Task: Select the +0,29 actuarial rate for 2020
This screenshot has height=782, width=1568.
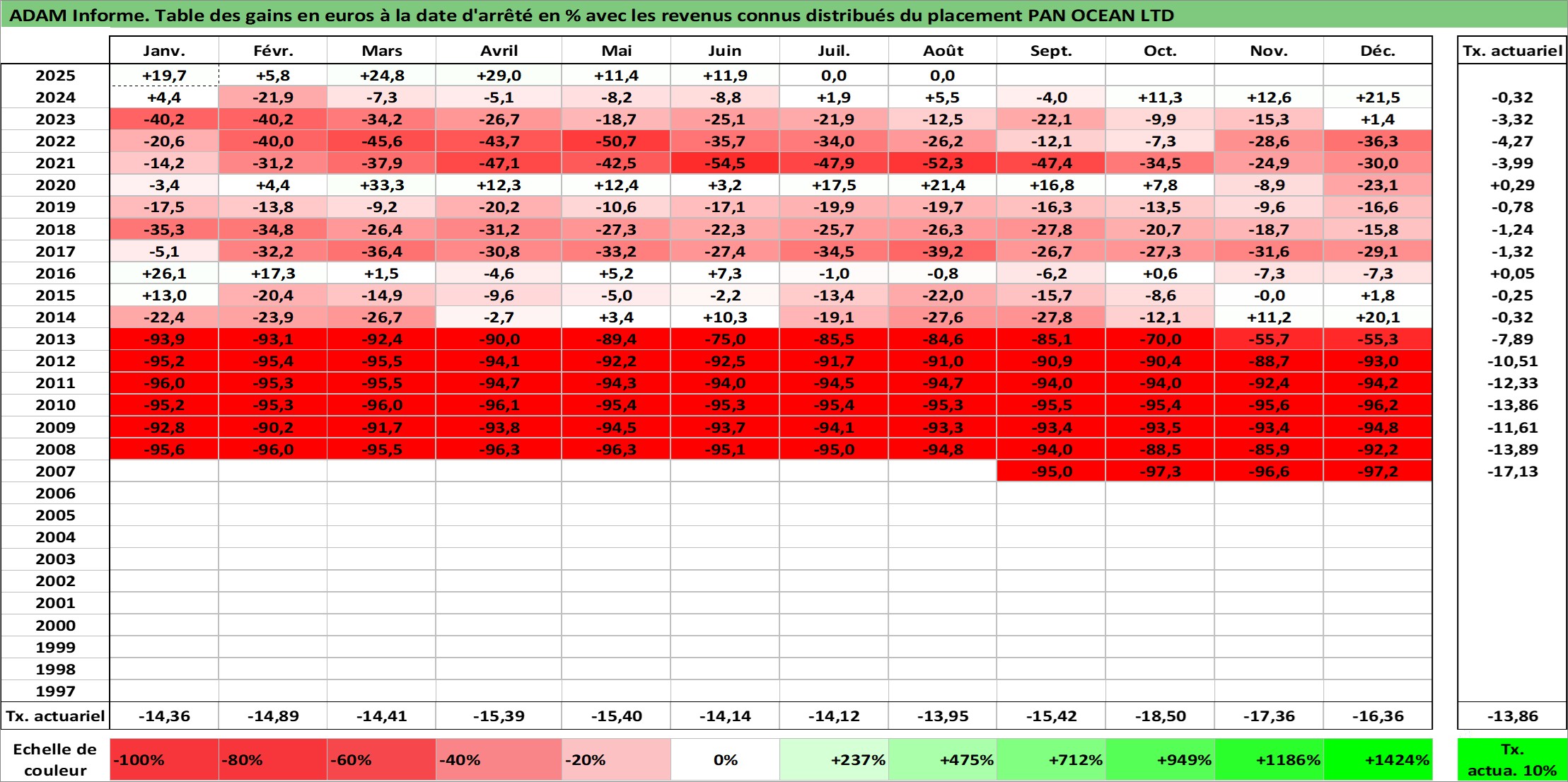Action: click(1512, 185)
